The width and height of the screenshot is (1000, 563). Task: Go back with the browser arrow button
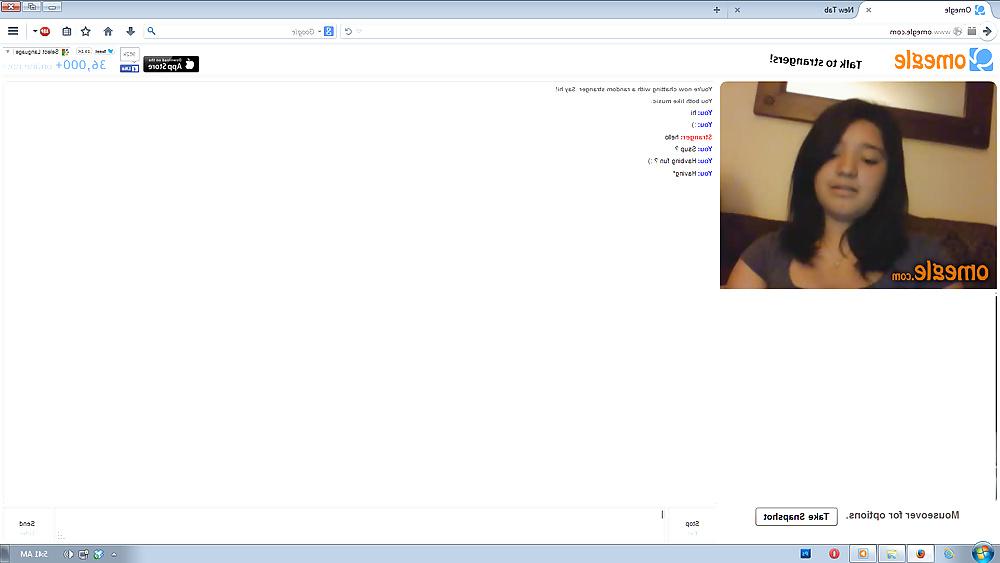click(x=988, y=31)
